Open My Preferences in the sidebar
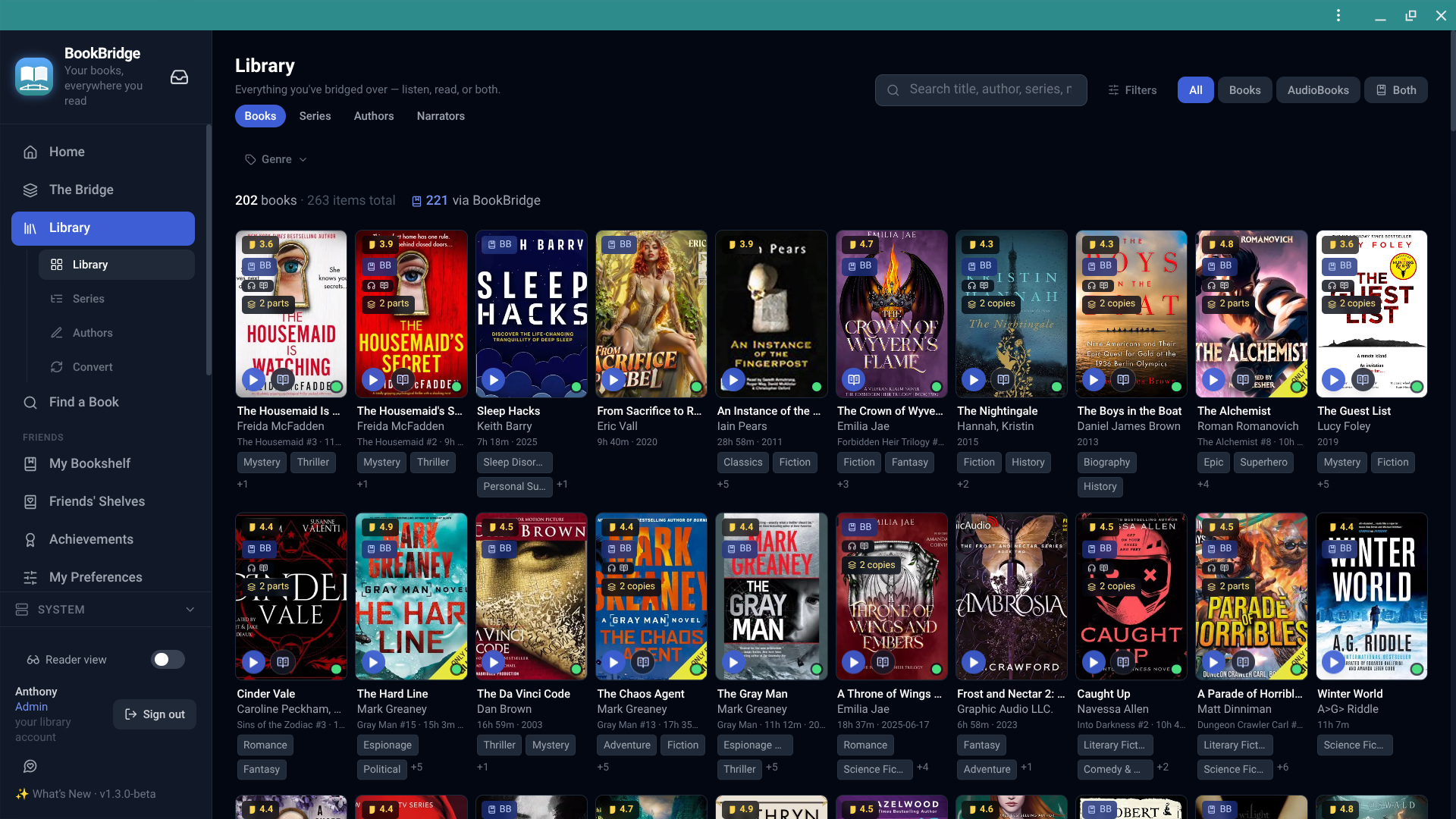This screenshot has width=1456, height=819. click(x=103, y=577)
